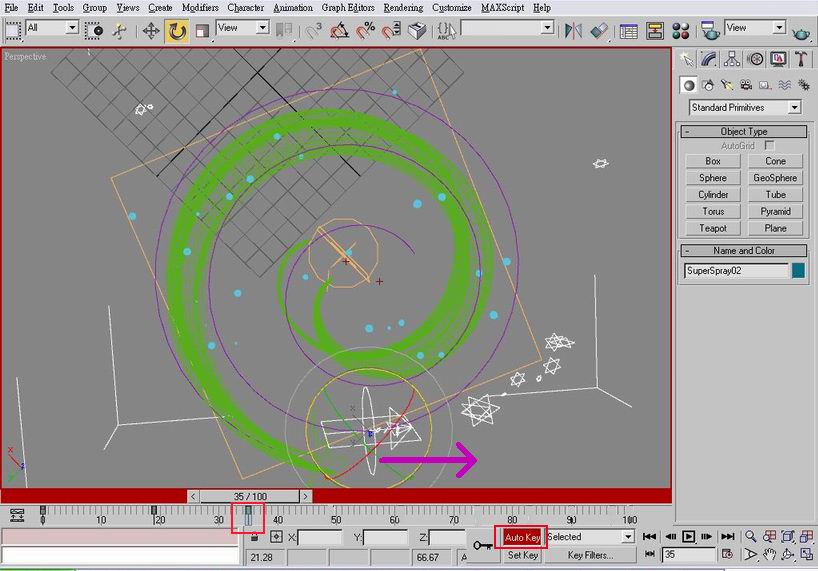Collapse the Object Type rollout
The height and width of the screenshot is (571, 818).
coord(744,132)
